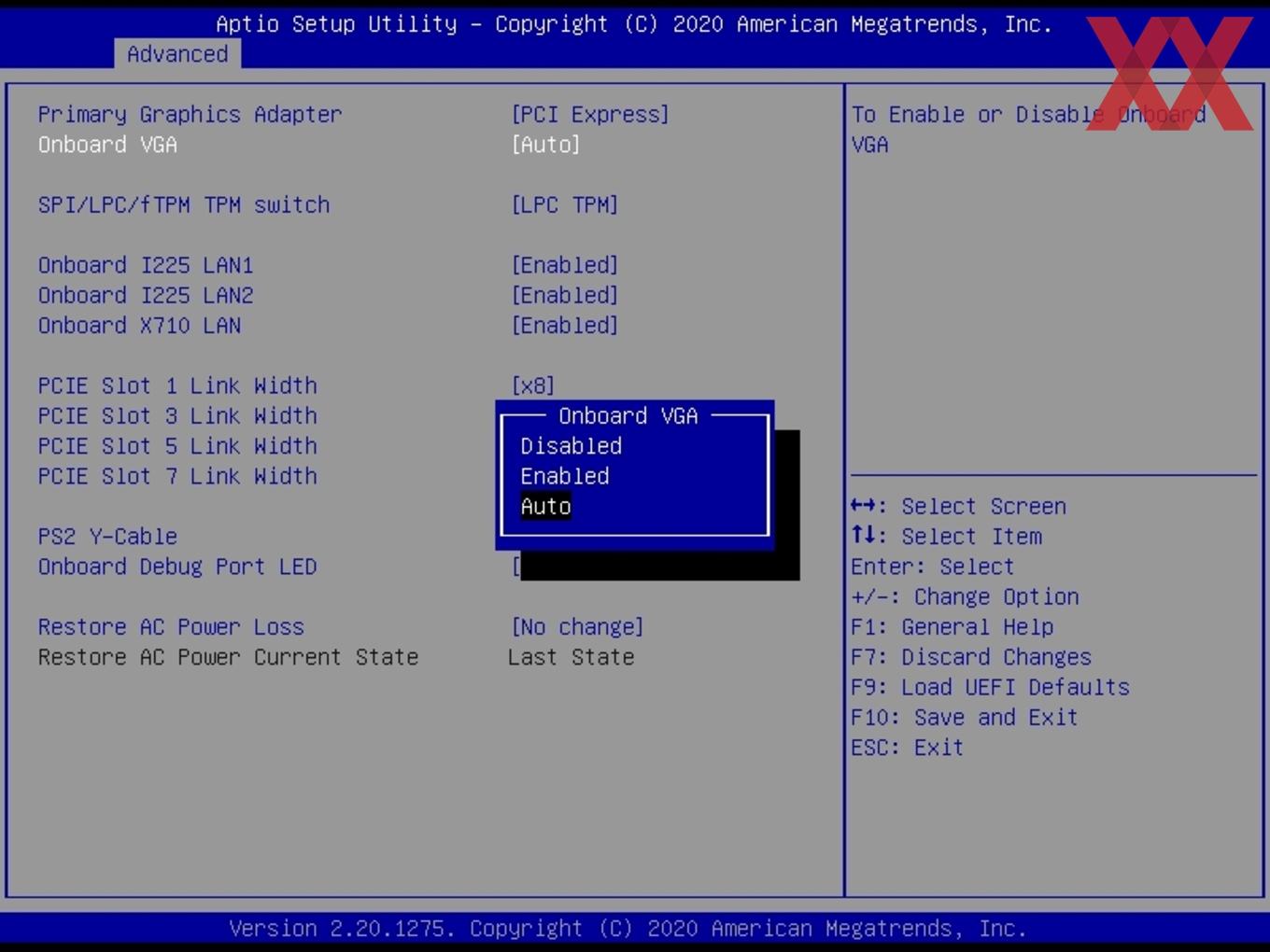Select the Onboard VGA setting label
This screenshot has width=1270, height=952.
[x=107, y=145]
